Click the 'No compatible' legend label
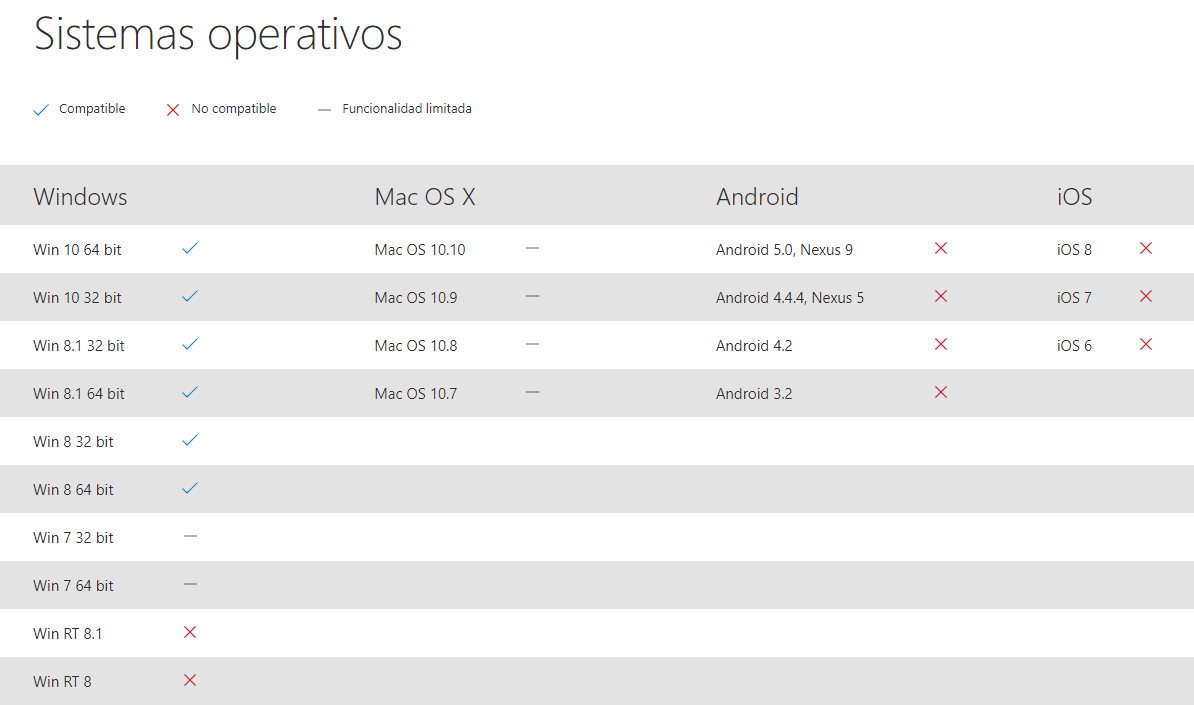This screenshot has height=705, width=1194. (x=234, y=109)
